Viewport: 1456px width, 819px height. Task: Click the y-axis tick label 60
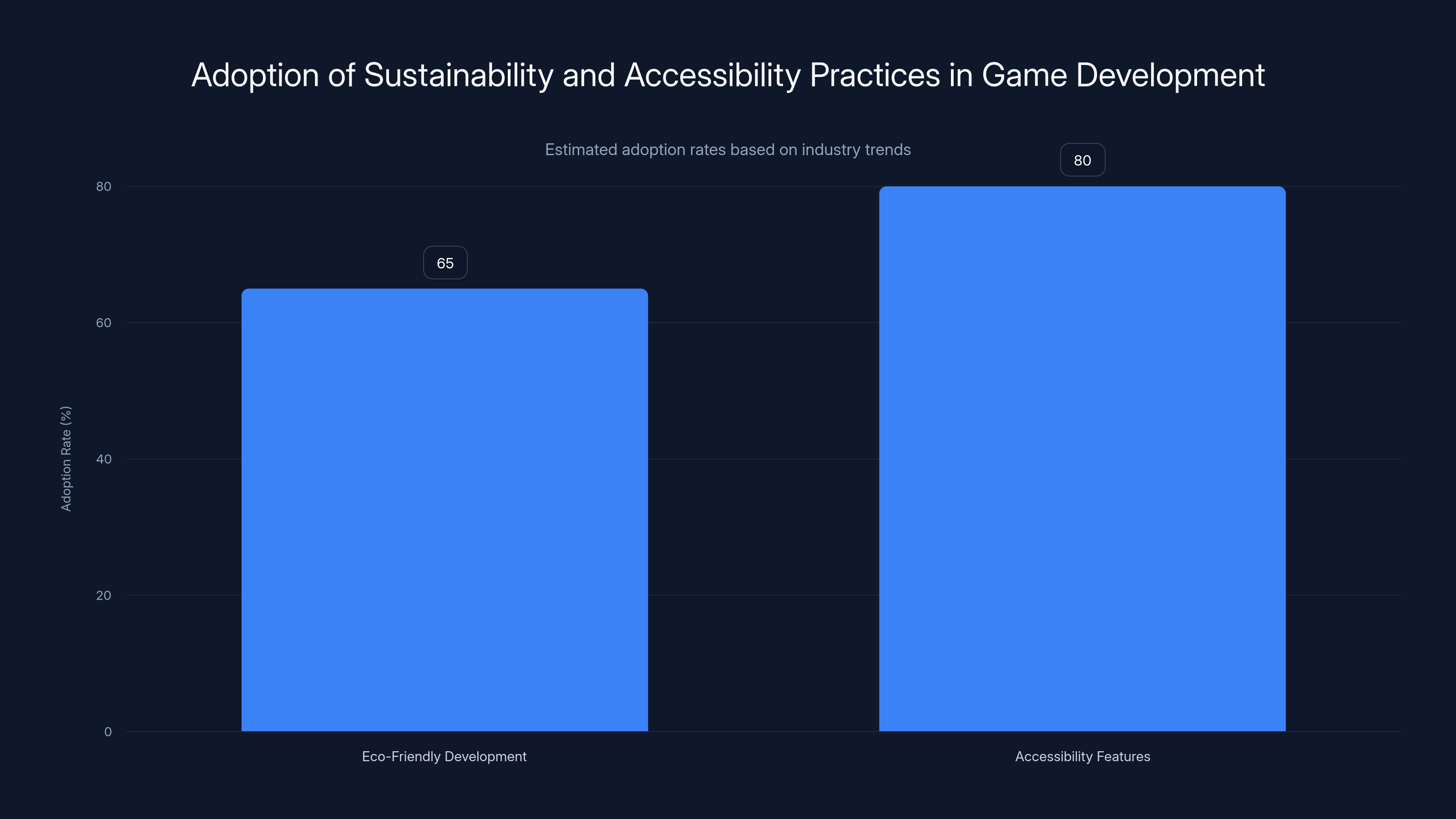click(103, 323)
